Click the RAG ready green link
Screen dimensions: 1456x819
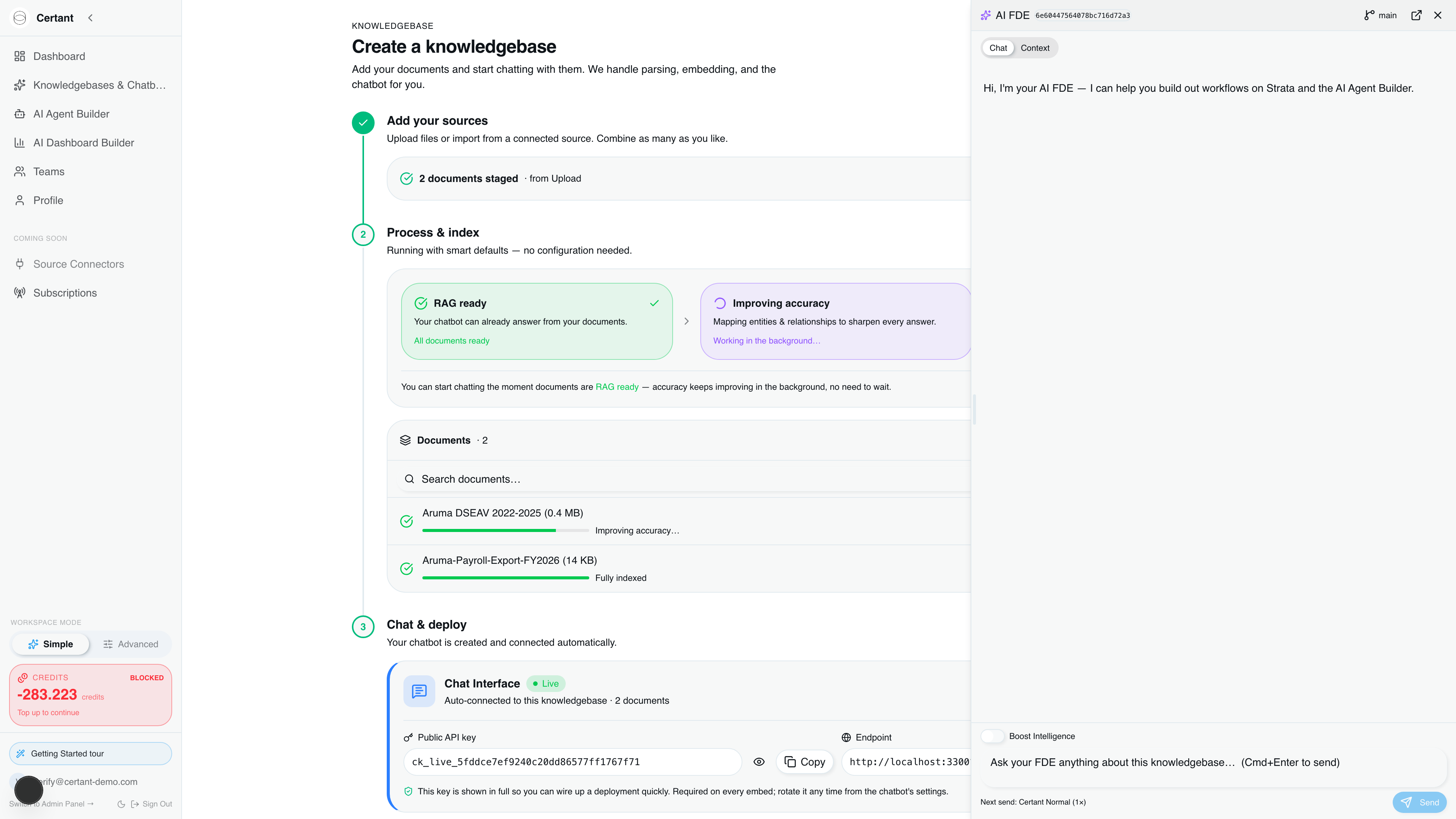[617, 387]
